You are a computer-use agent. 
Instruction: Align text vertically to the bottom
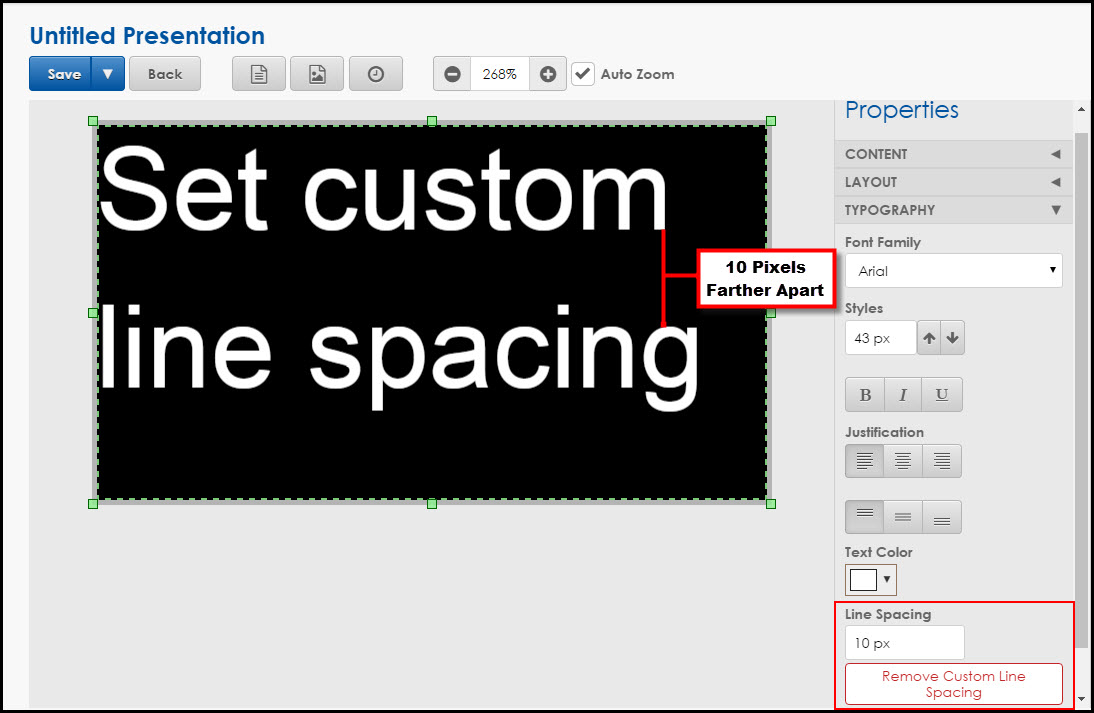tap(941, 517)
